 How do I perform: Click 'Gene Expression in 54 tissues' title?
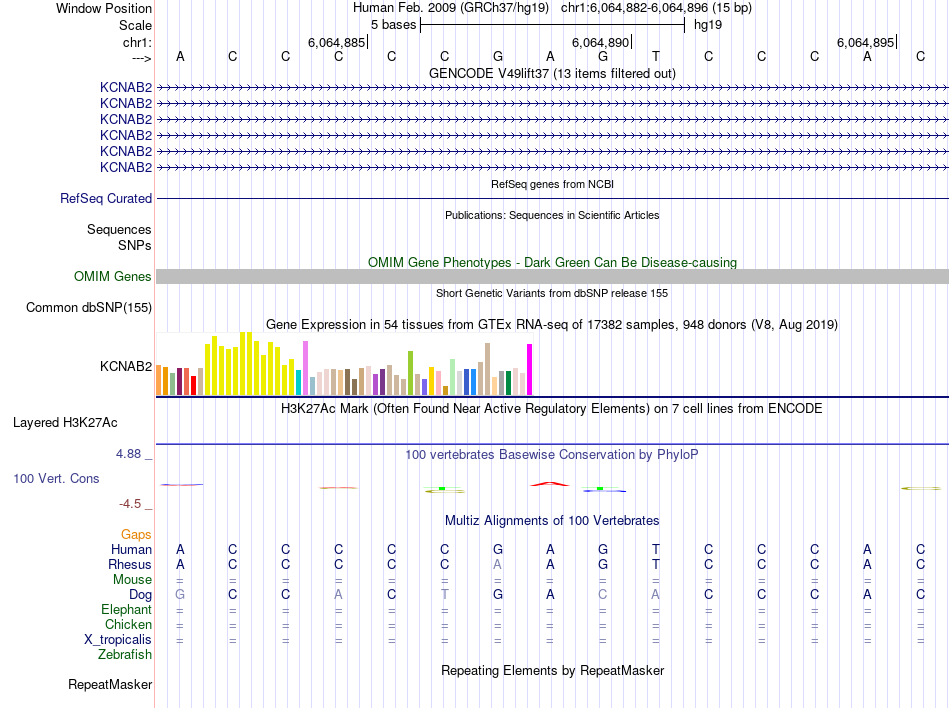(x=552, y=325)
